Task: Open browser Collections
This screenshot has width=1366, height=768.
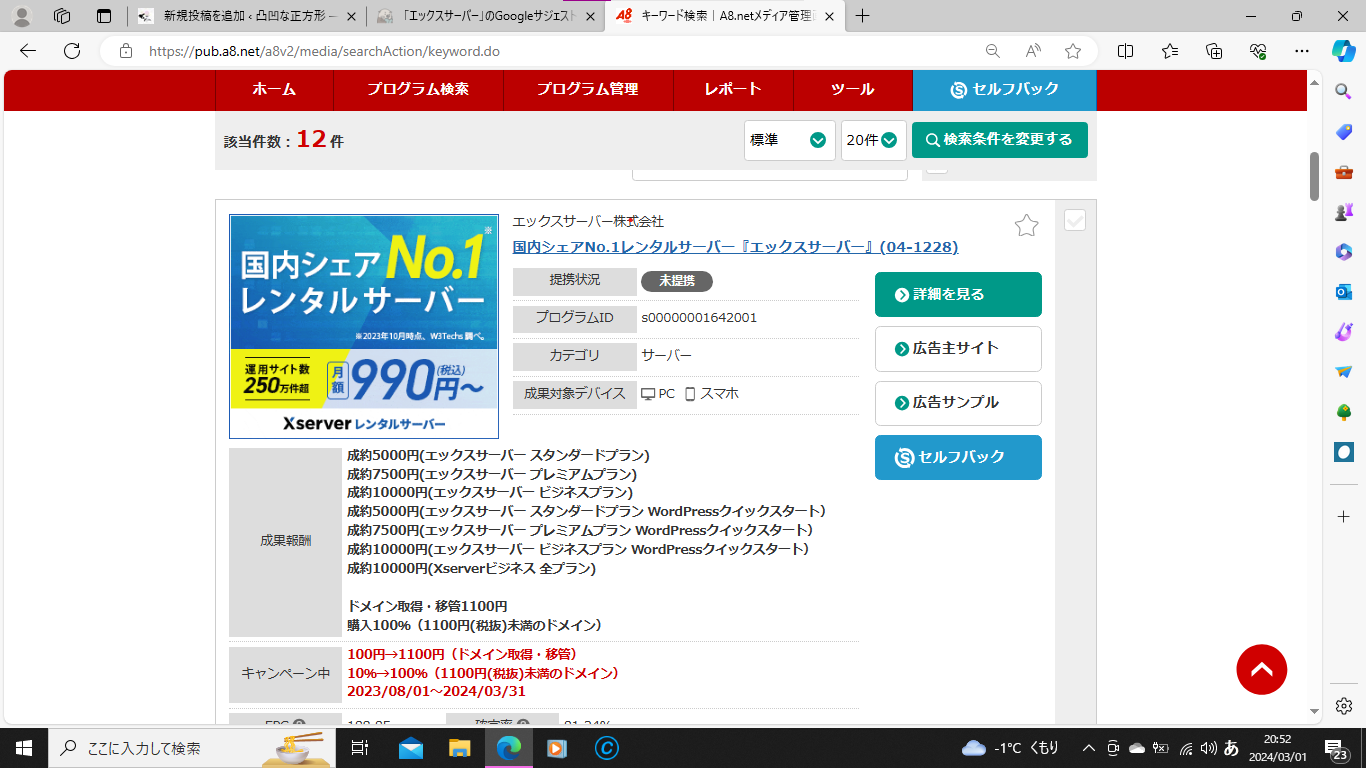Action: pos(1214,51)
